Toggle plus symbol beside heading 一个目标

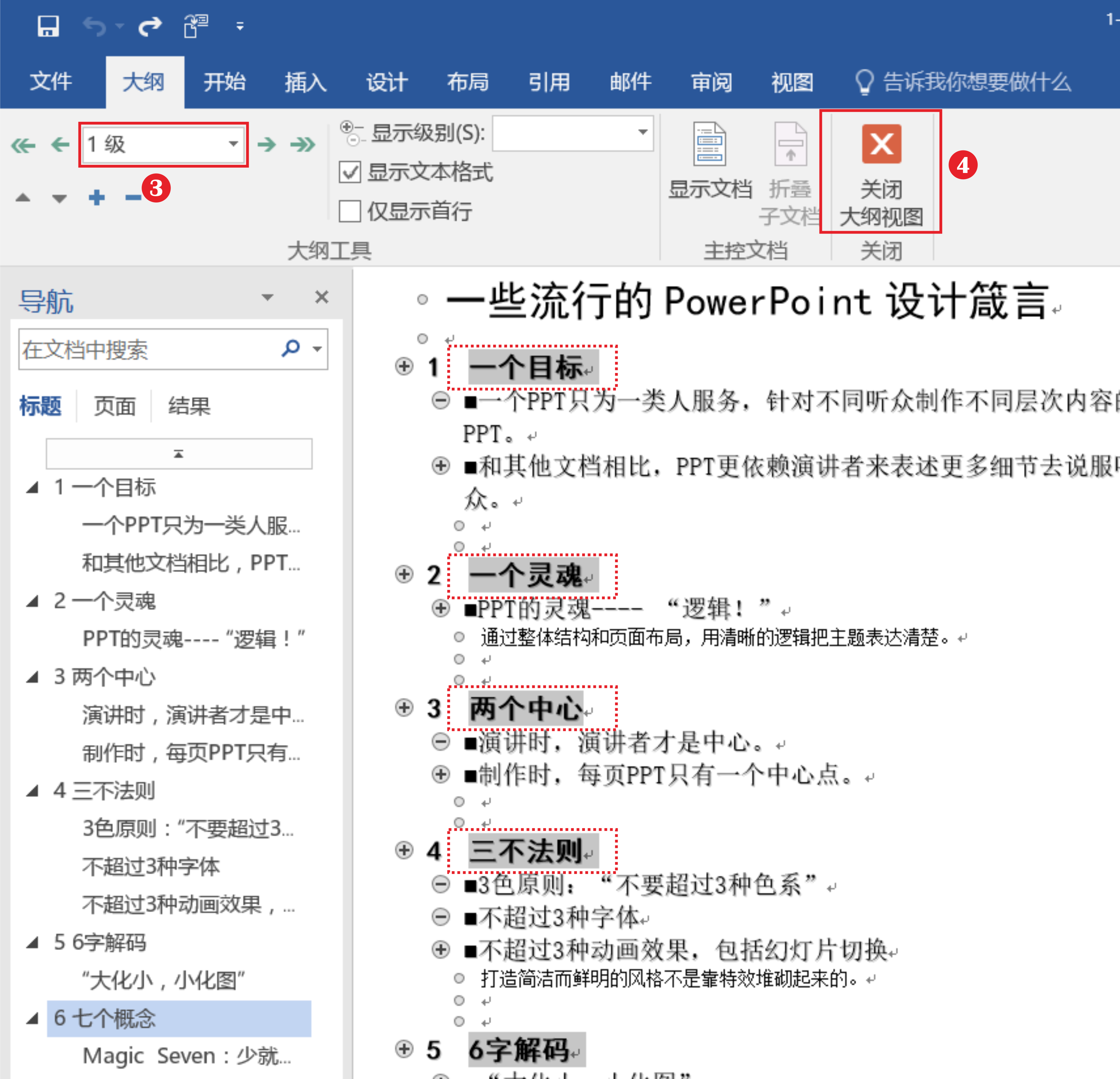(404, 365)
